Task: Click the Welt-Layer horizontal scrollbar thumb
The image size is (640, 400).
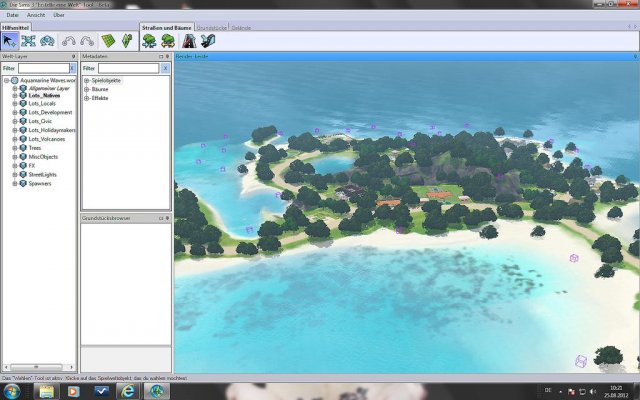Action: click(x=36, y=367)
